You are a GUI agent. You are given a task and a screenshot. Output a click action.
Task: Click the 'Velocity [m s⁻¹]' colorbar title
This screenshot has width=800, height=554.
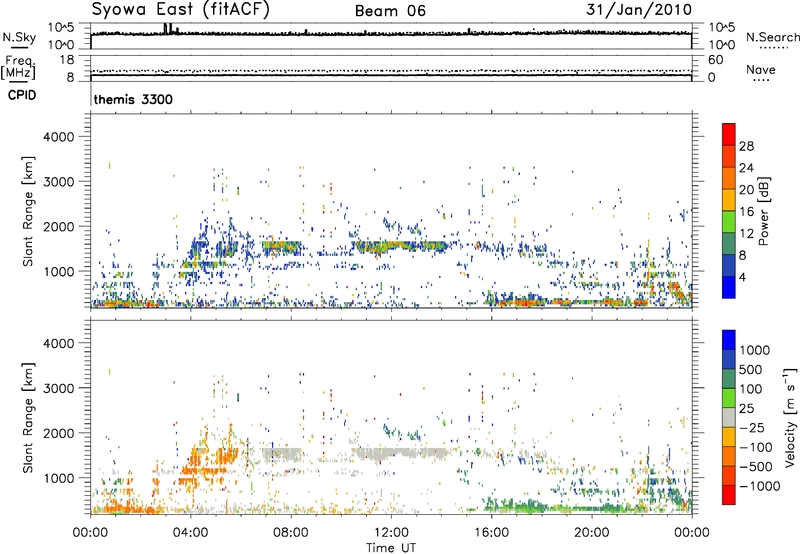(x=790, y=417)
